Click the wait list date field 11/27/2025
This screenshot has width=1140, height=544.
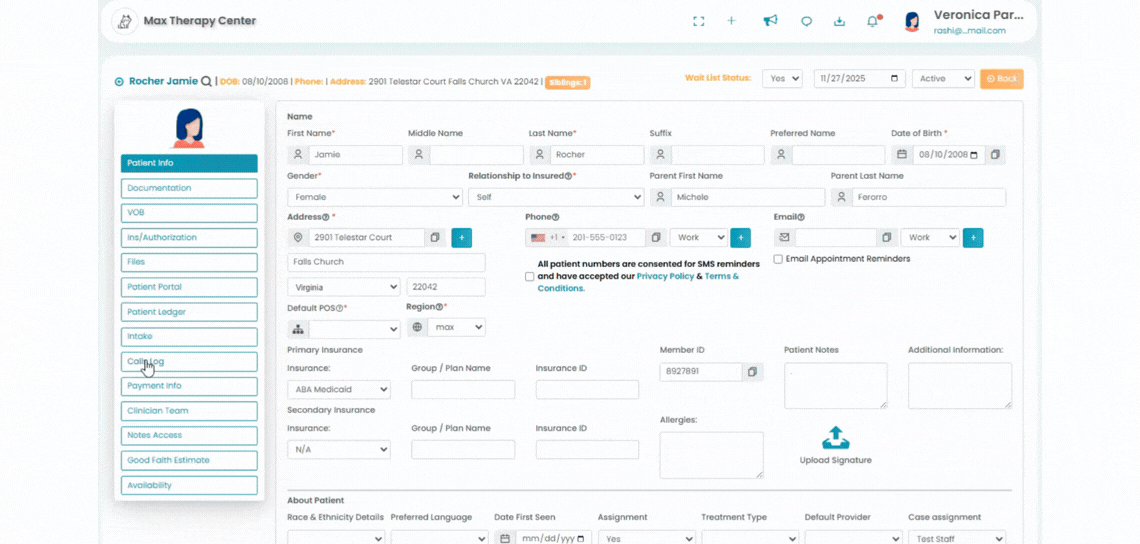tap(860, 79)
